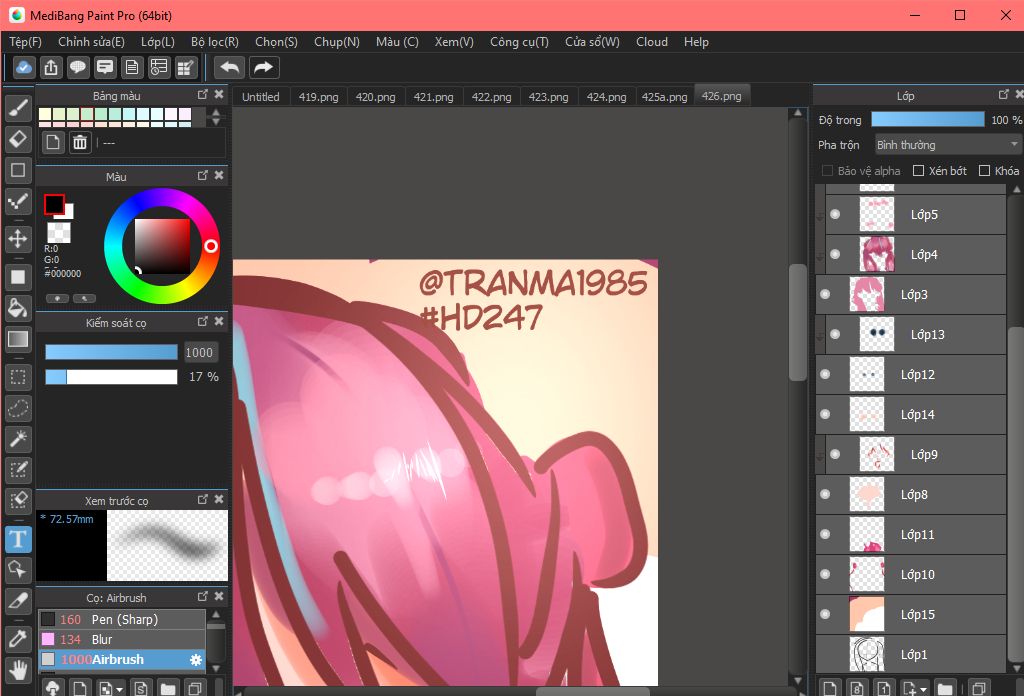This screenshot has height=696, width=1024.
Task: Select the Lasso tool
Action: pos(18,408)
